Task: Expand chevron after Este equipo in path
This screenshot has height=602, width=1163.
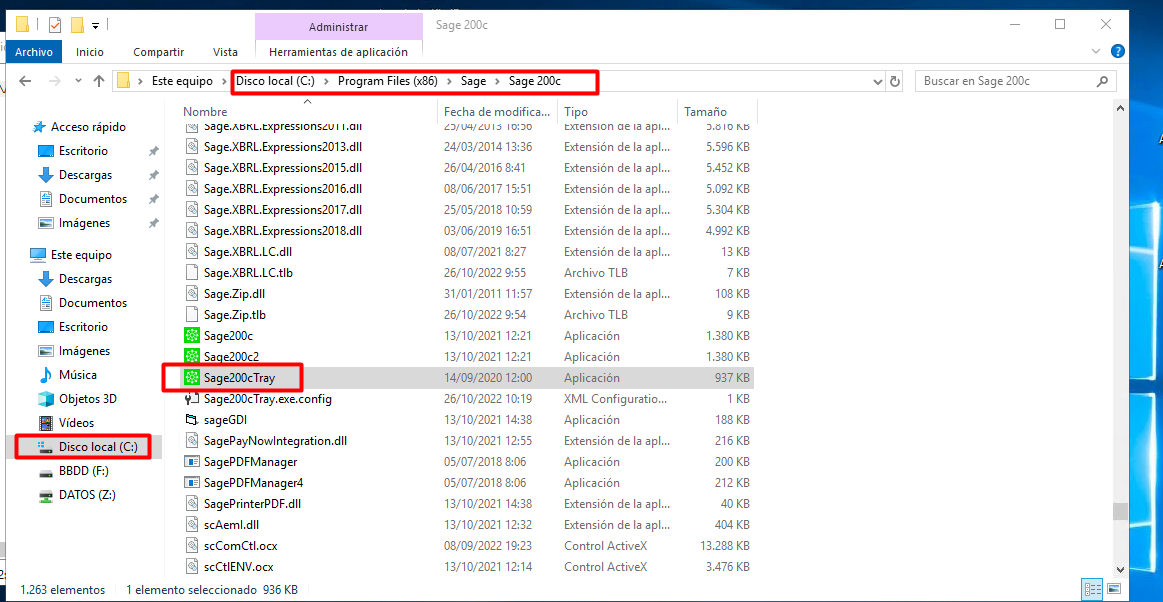Action: point(224,81)
